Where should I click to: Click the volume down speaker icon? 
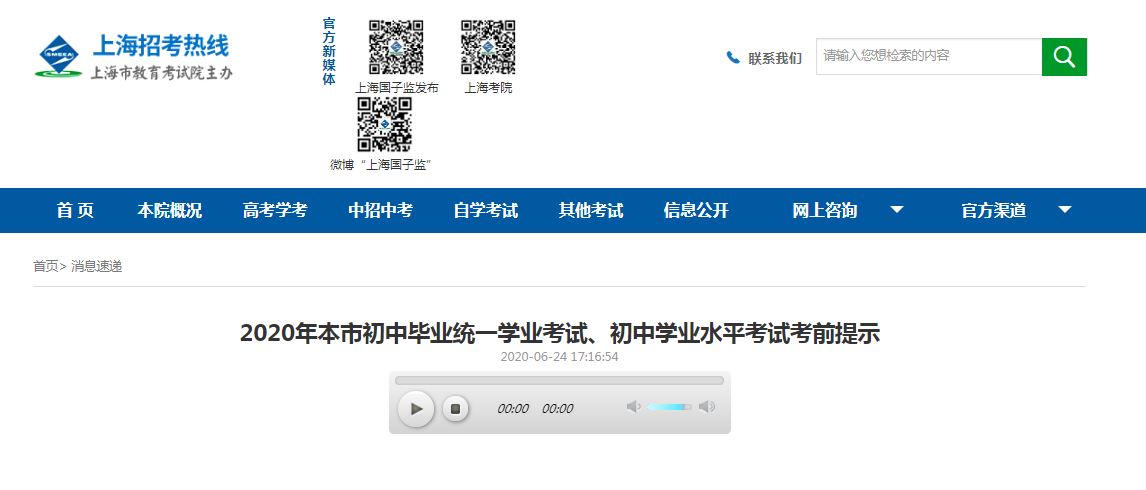pos(633,407)
